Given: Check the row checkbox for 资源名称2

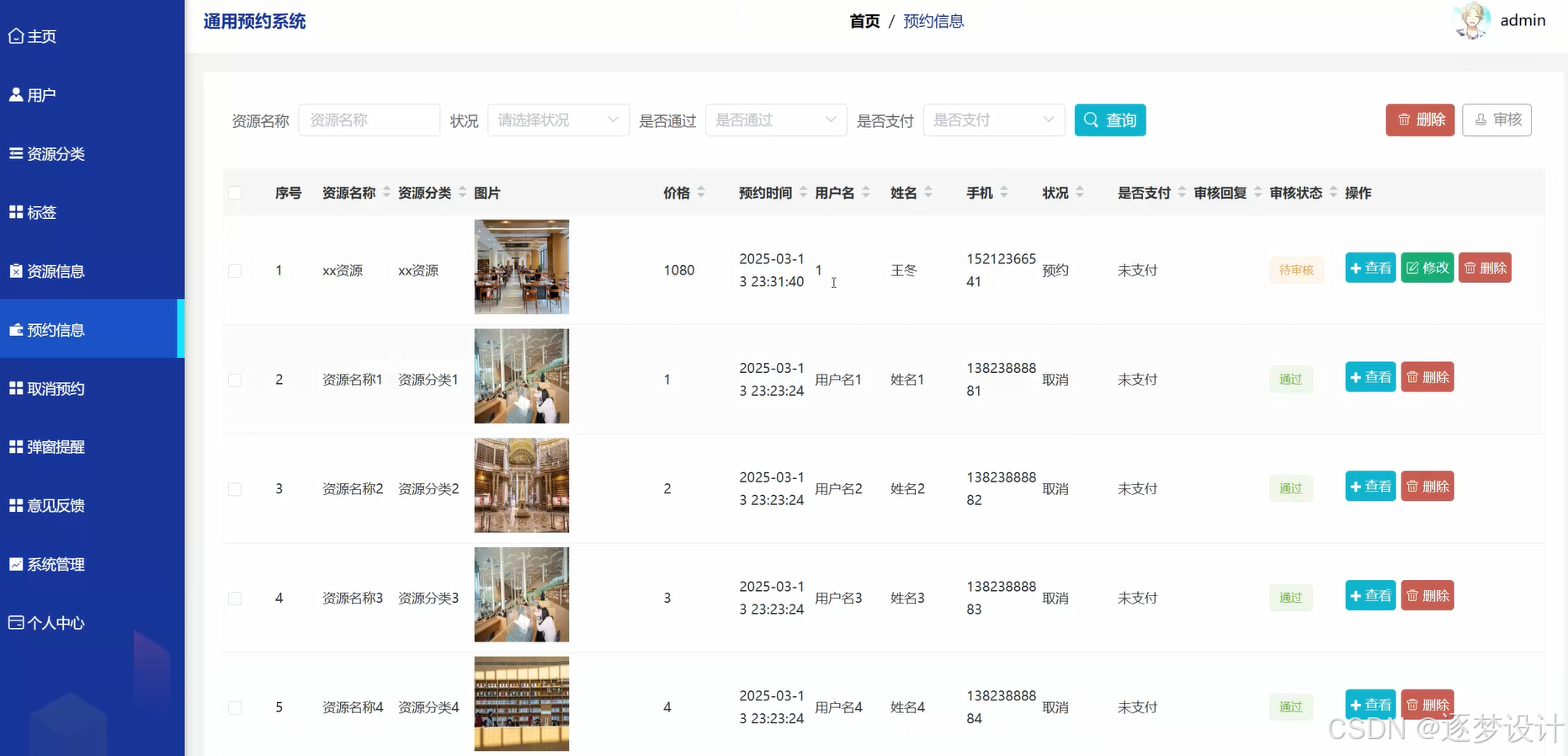Looking at the screenshot, I should click(x=235, y=489).
